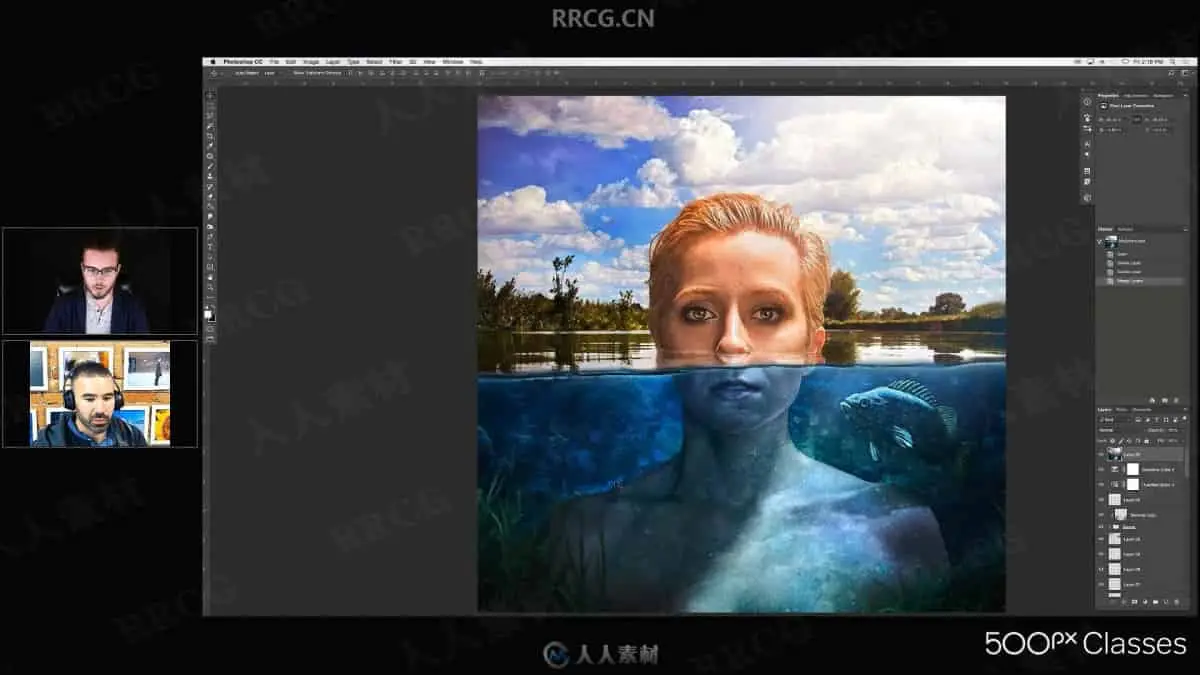Open the Apple menu
This screenshot has width=1200, height=675.
pos(213,62)
